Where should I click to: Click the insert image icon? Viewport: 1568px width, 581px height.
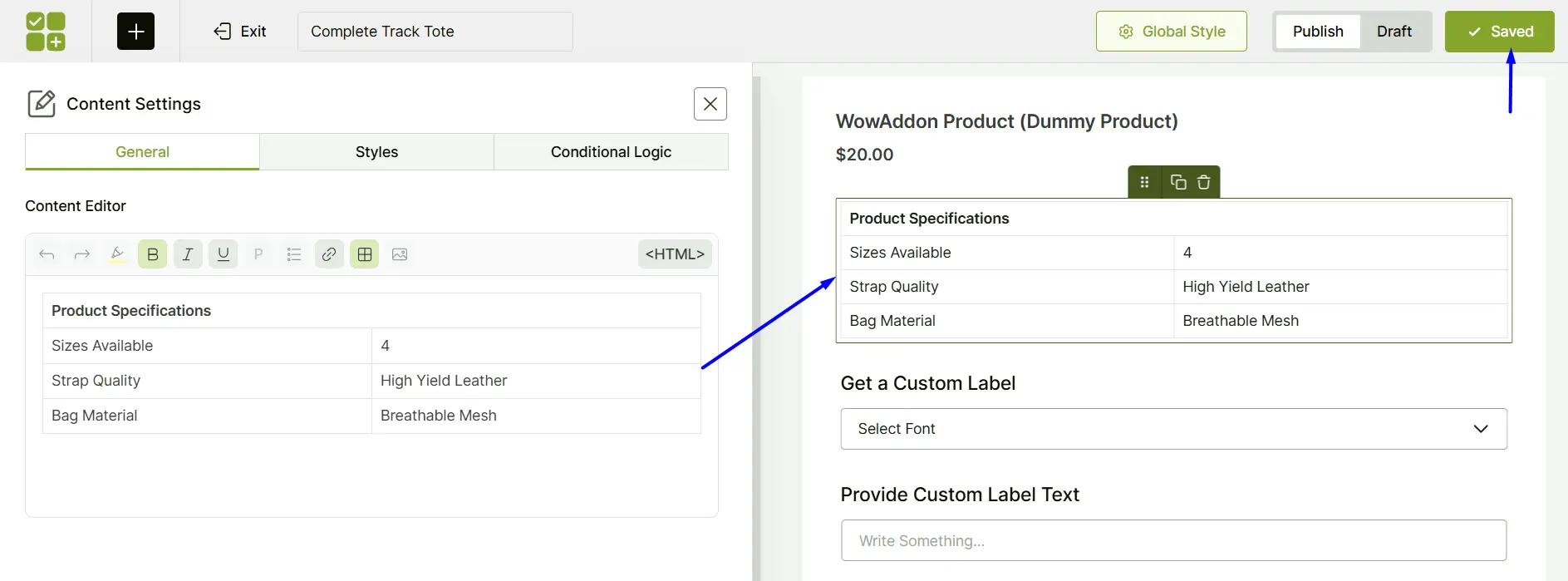(400, 254)
